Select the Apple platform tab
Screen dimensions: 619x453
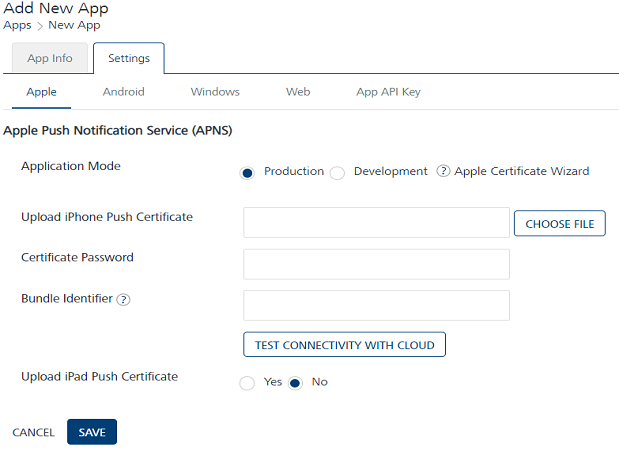(41, 92)
